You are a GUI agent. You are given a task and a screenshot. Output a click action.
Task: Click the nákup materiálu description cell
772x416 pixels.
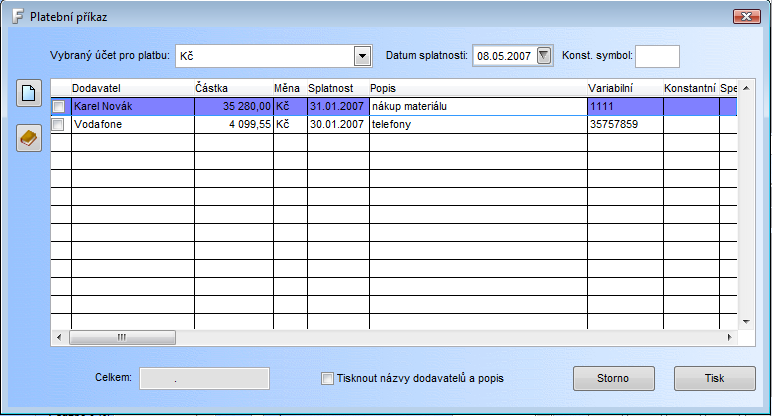(478, 106)
